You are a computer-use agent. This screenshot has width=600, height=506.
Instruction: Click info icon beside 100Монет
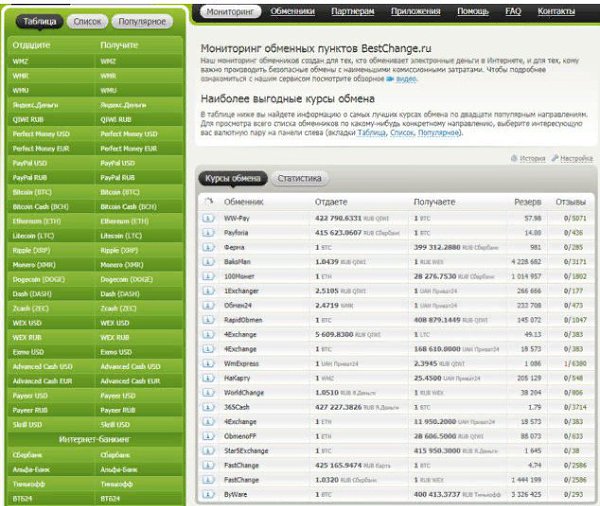(208, 276)
